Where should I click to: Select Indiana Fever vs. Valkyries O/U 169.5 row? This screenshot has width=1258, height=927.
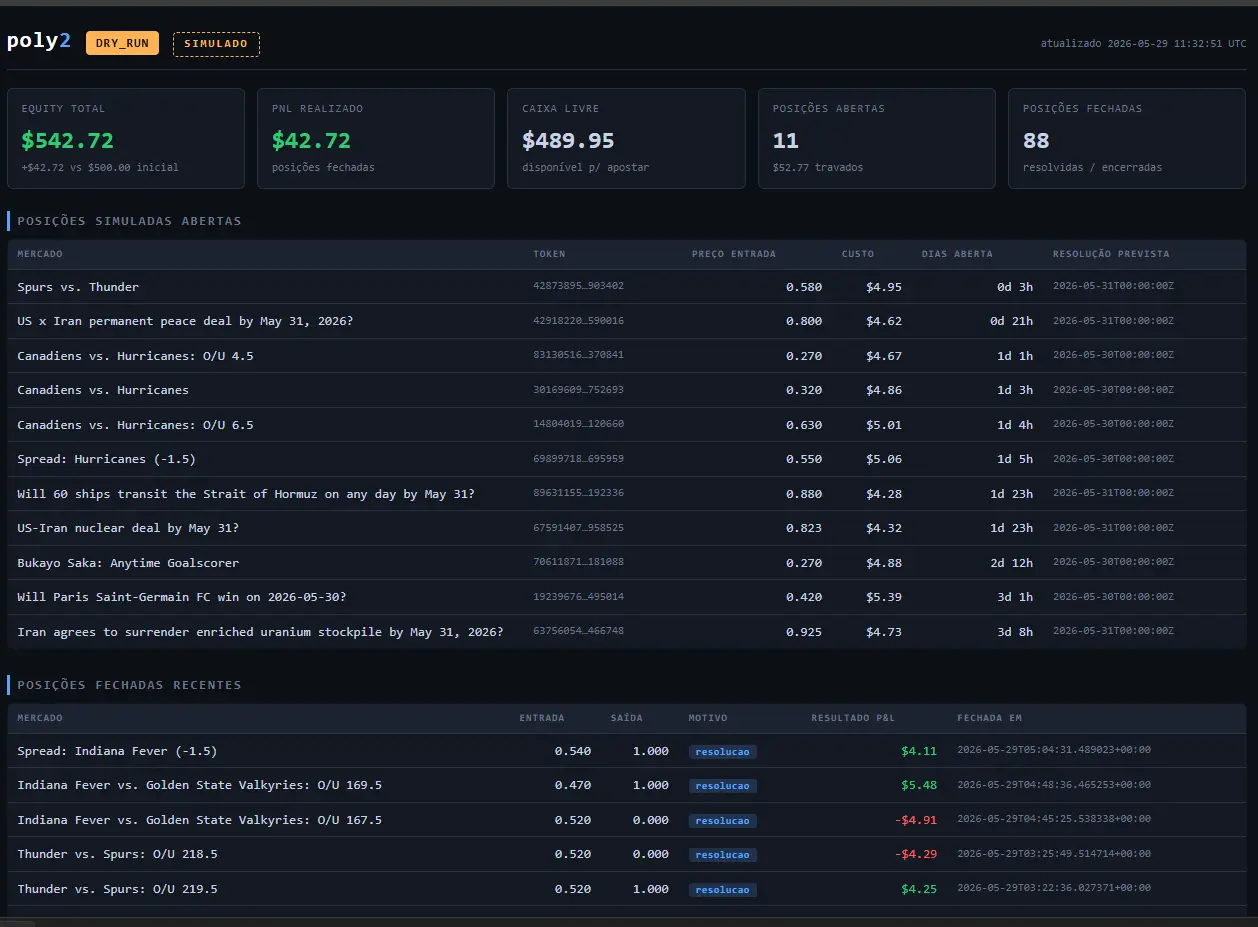coord(627,785)
